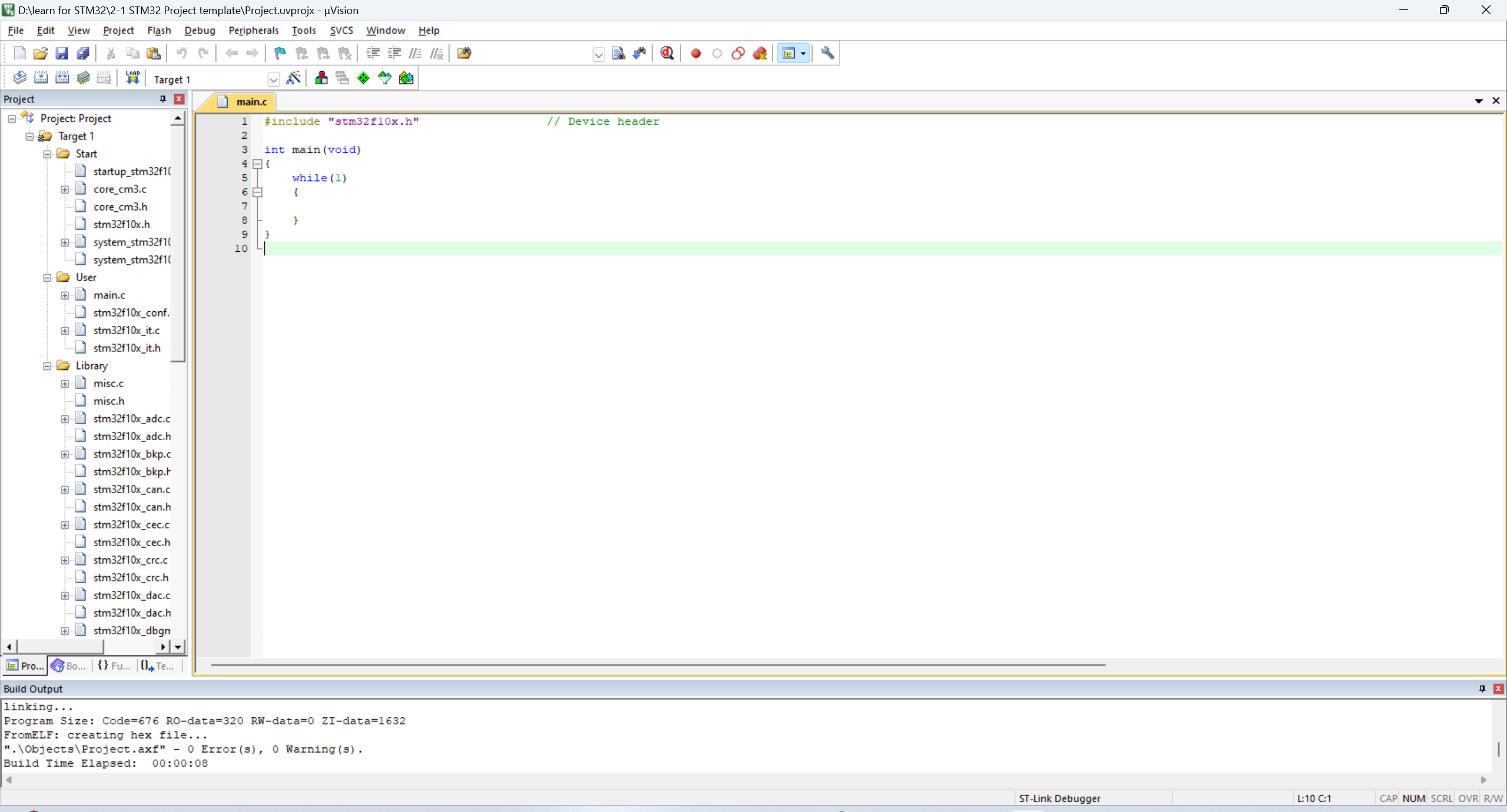Open Options for Target magic wand icon

[293, 78]
